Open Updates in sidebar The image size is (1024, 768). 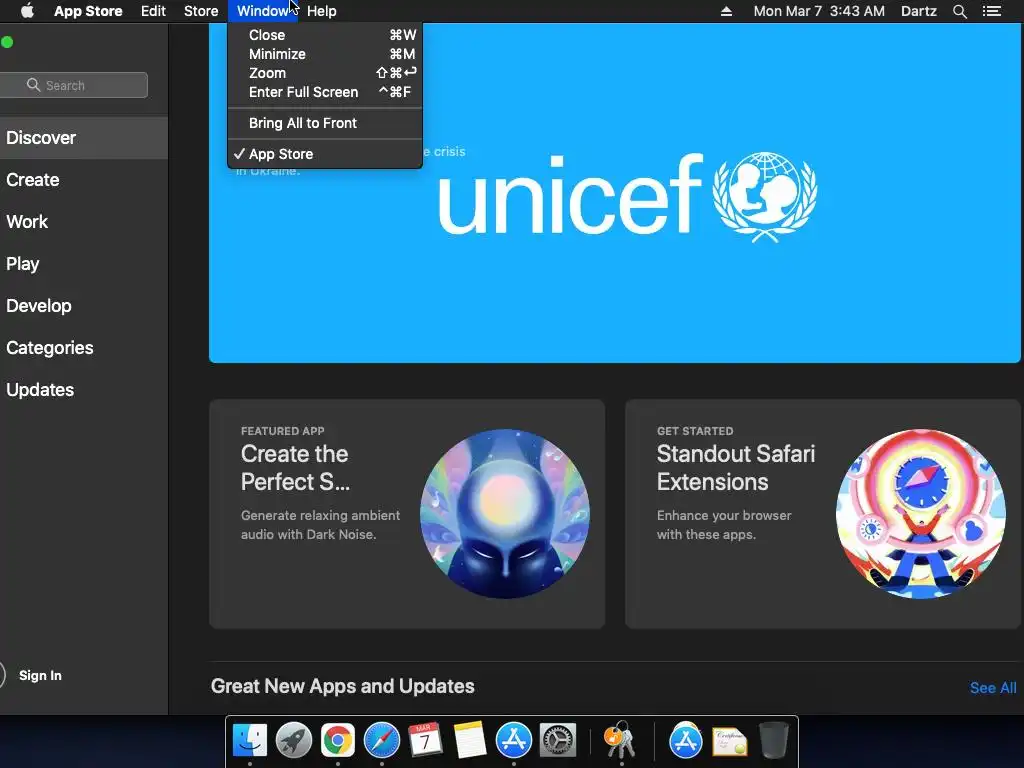point(84,390)
